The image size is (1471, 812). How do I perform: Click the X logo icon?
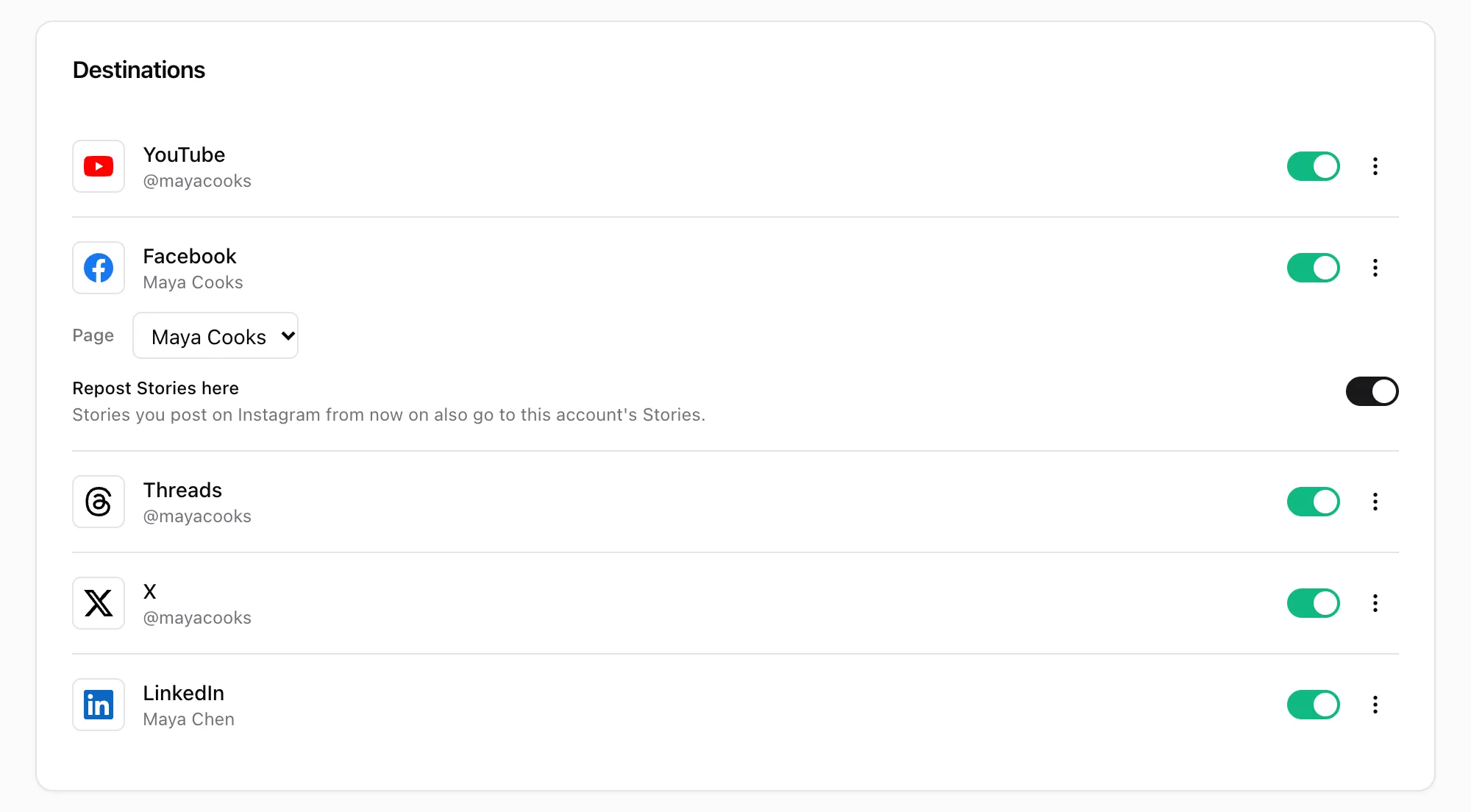click(x=99, y=603)
